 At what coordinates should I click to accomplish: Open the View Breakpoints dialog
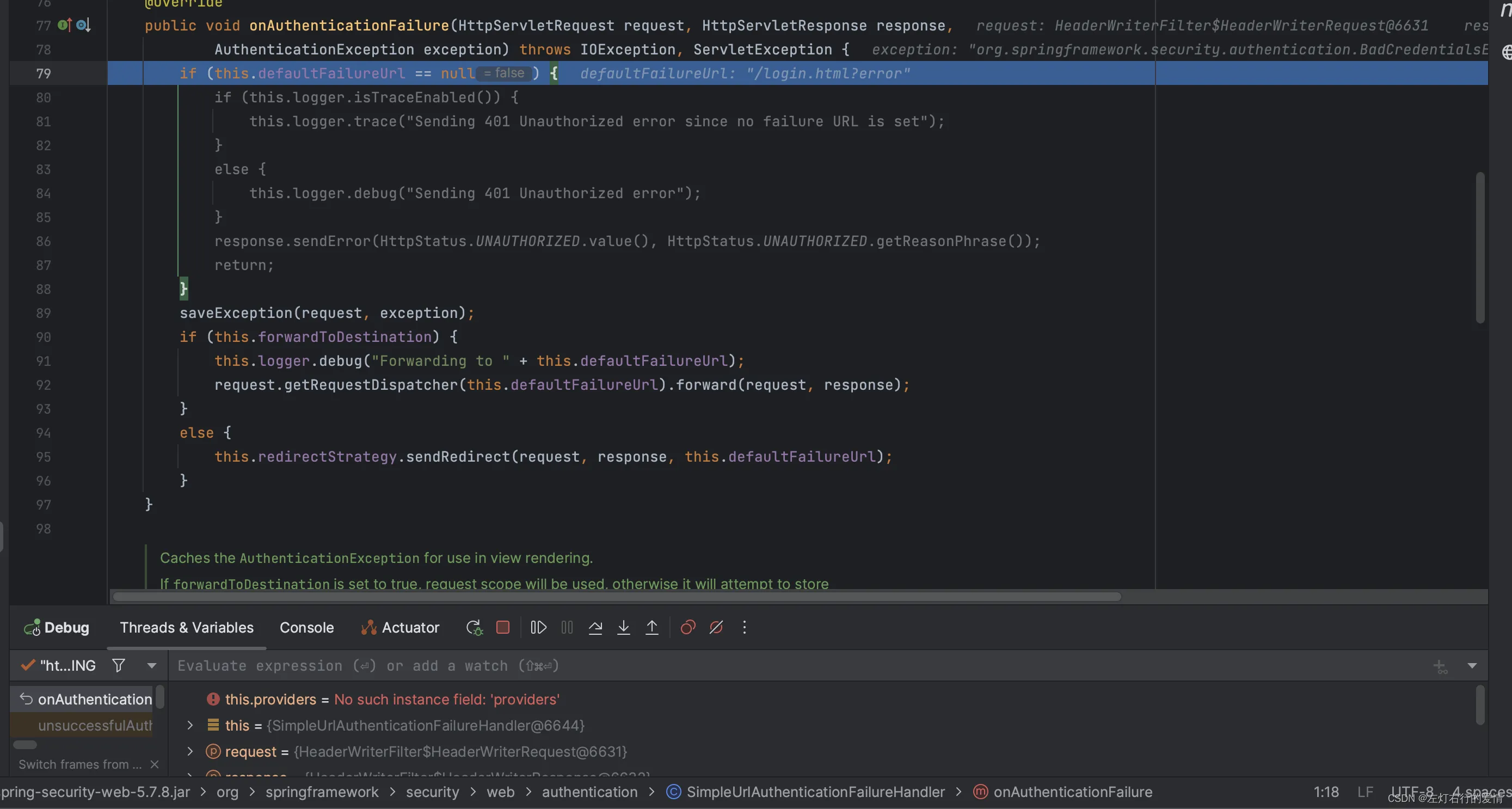click(x=688, y=628)
